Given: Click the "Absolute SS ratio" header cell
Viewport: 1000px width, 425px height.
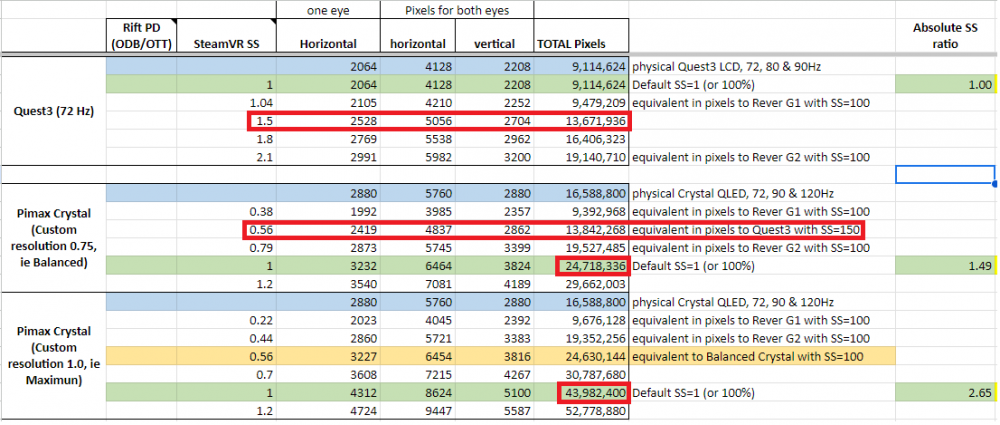Looking at the screenshot, I should 946,36.
